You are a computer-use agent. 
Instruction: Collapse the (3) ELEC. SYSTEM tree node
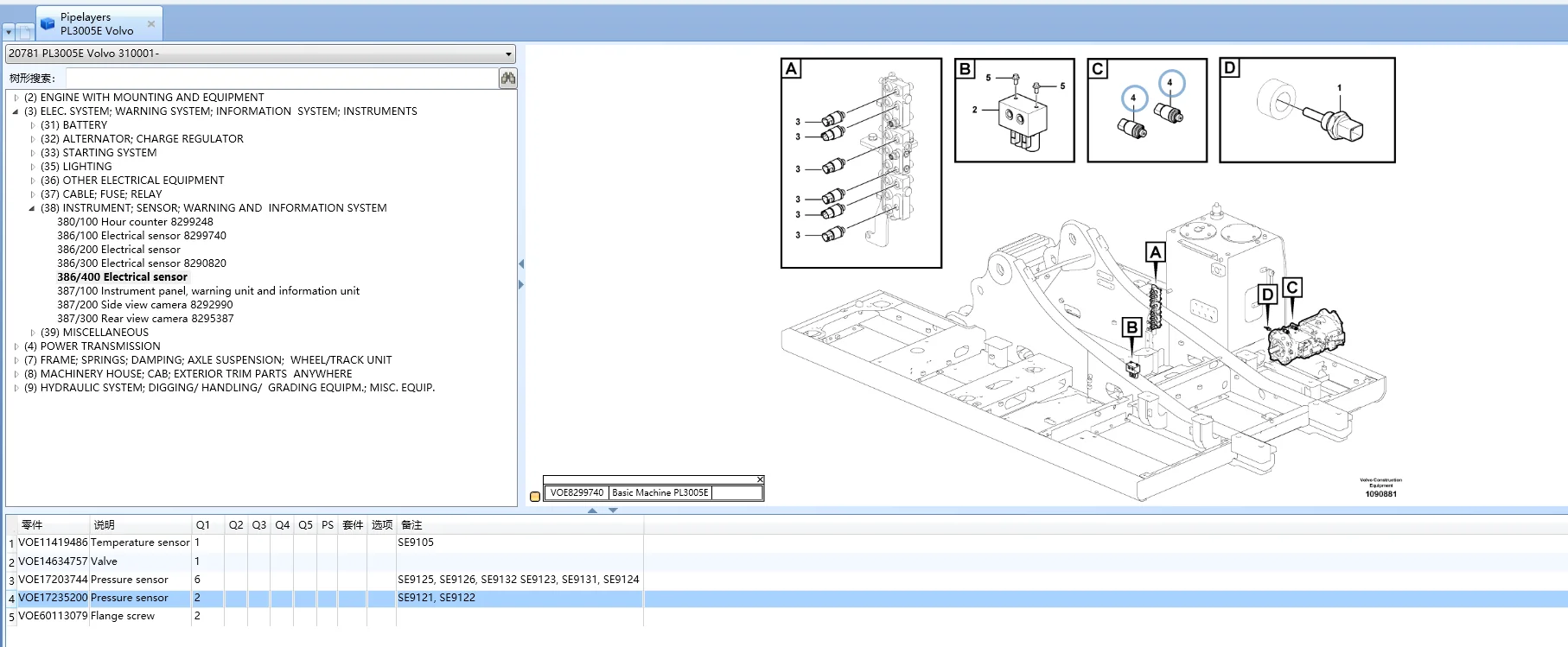[16, 111]
